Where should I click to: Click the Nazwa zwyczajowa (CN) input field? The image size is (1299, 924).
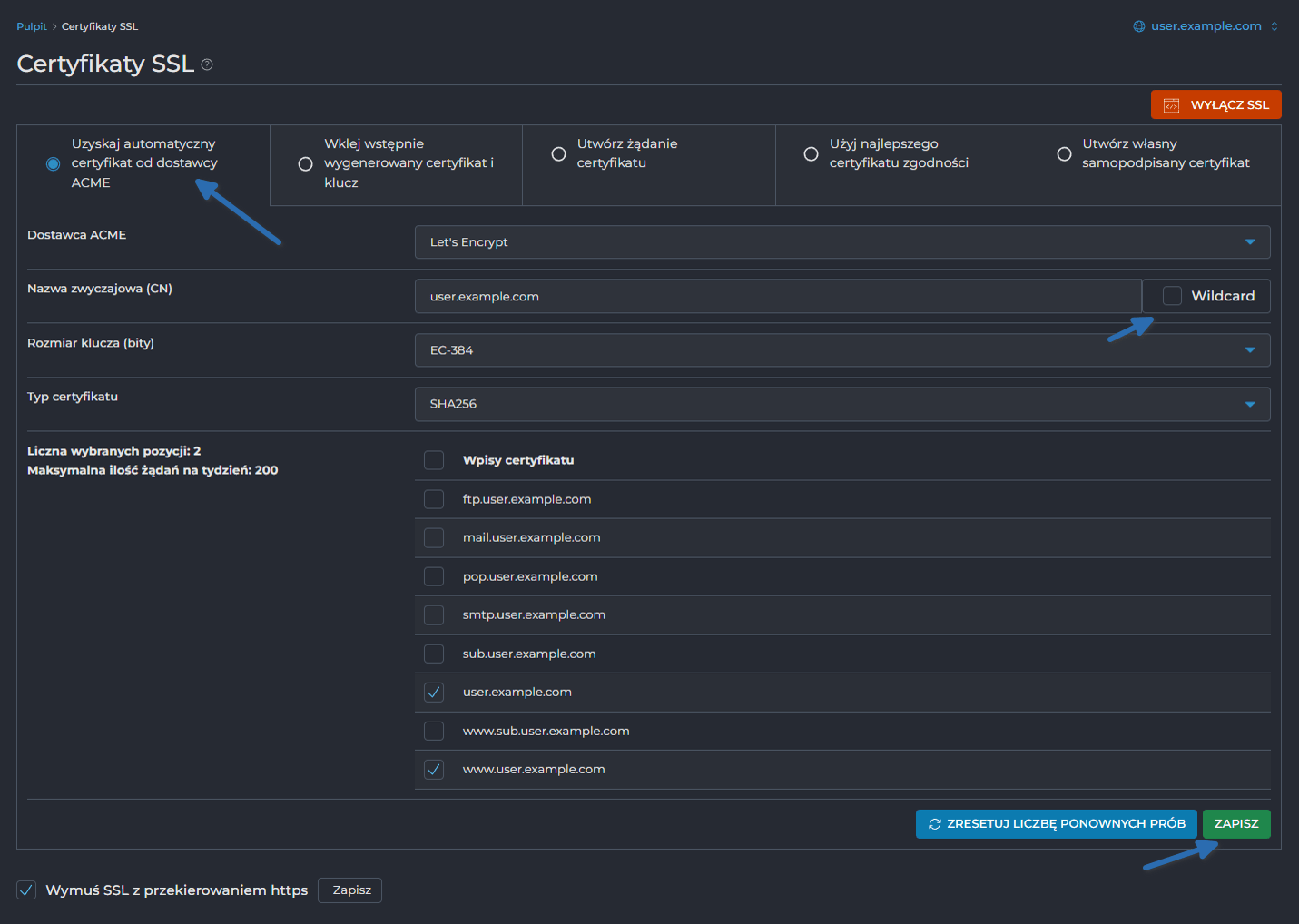(x=777, y=297)
